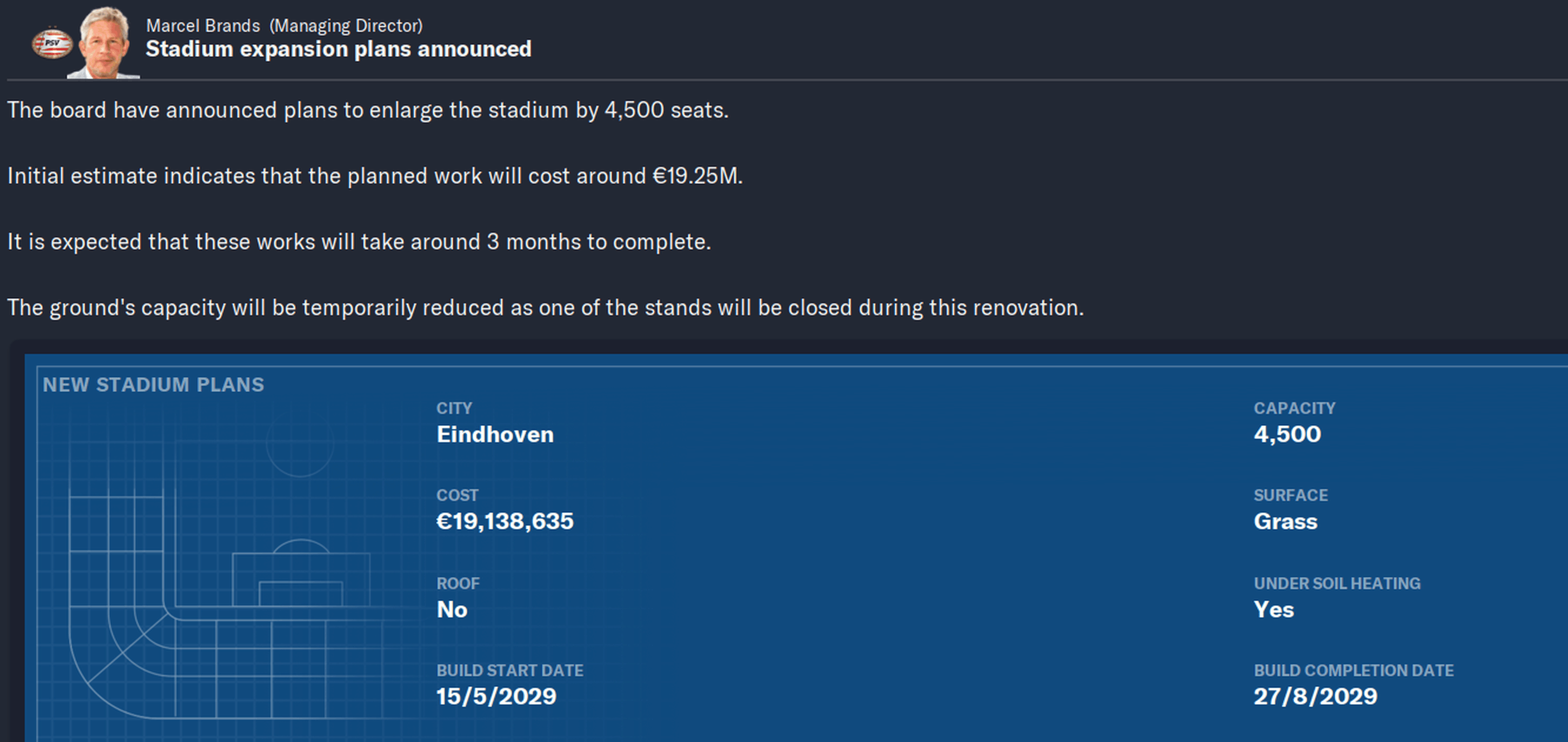The width and height of the screenshot is (1568, 742).
Task: Click the centre circle on the blueprint
Action: pos(300,443)
